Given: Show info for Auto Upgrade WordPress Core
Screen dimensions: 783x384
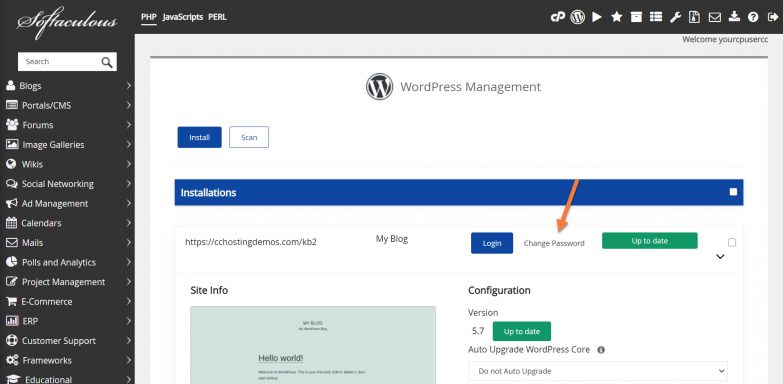Looking at the screenshot, I should [601, 350].
